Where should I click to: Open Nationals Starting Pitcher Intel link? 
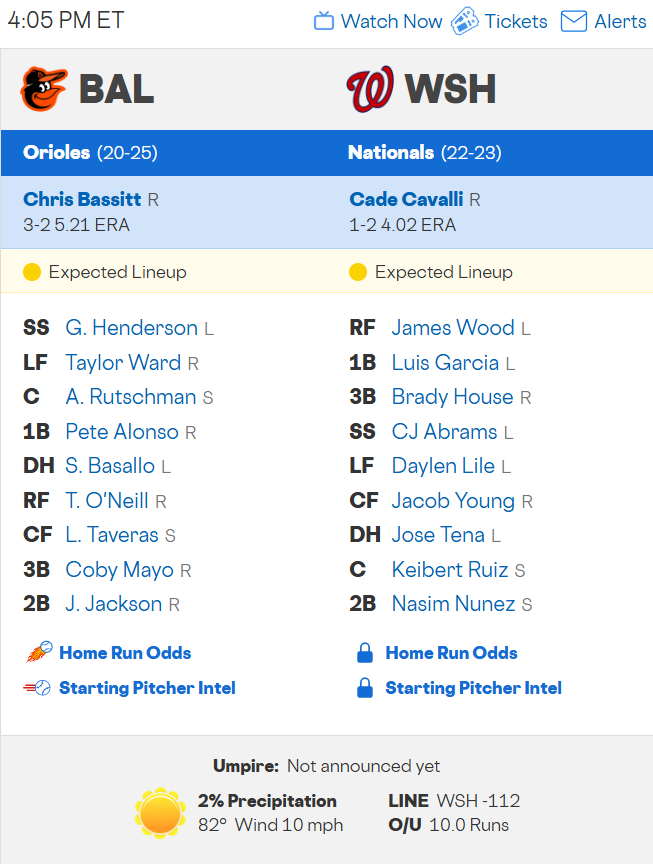click(473, 688)
